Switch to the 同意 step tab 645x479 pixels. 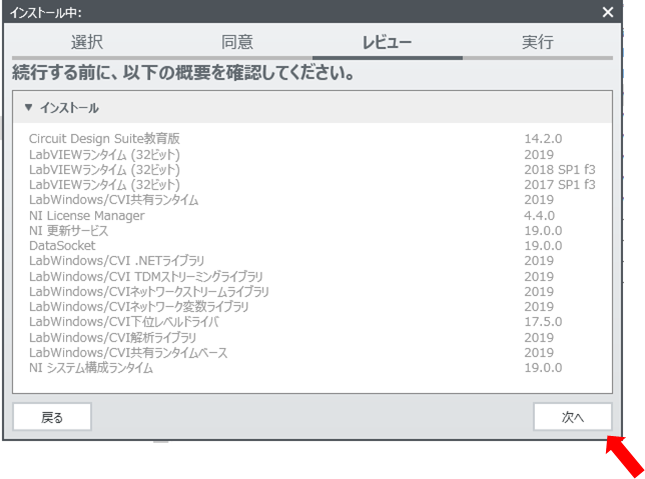click(237, 42)
